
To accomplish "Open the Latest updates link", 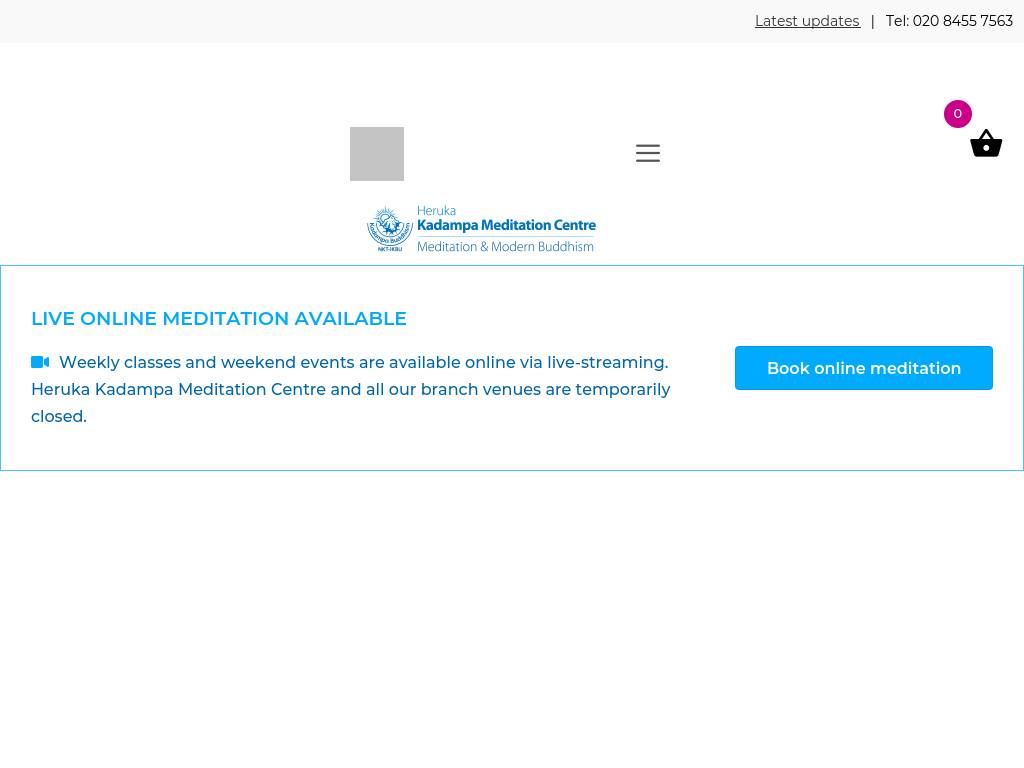I will [x=807, y=21].
